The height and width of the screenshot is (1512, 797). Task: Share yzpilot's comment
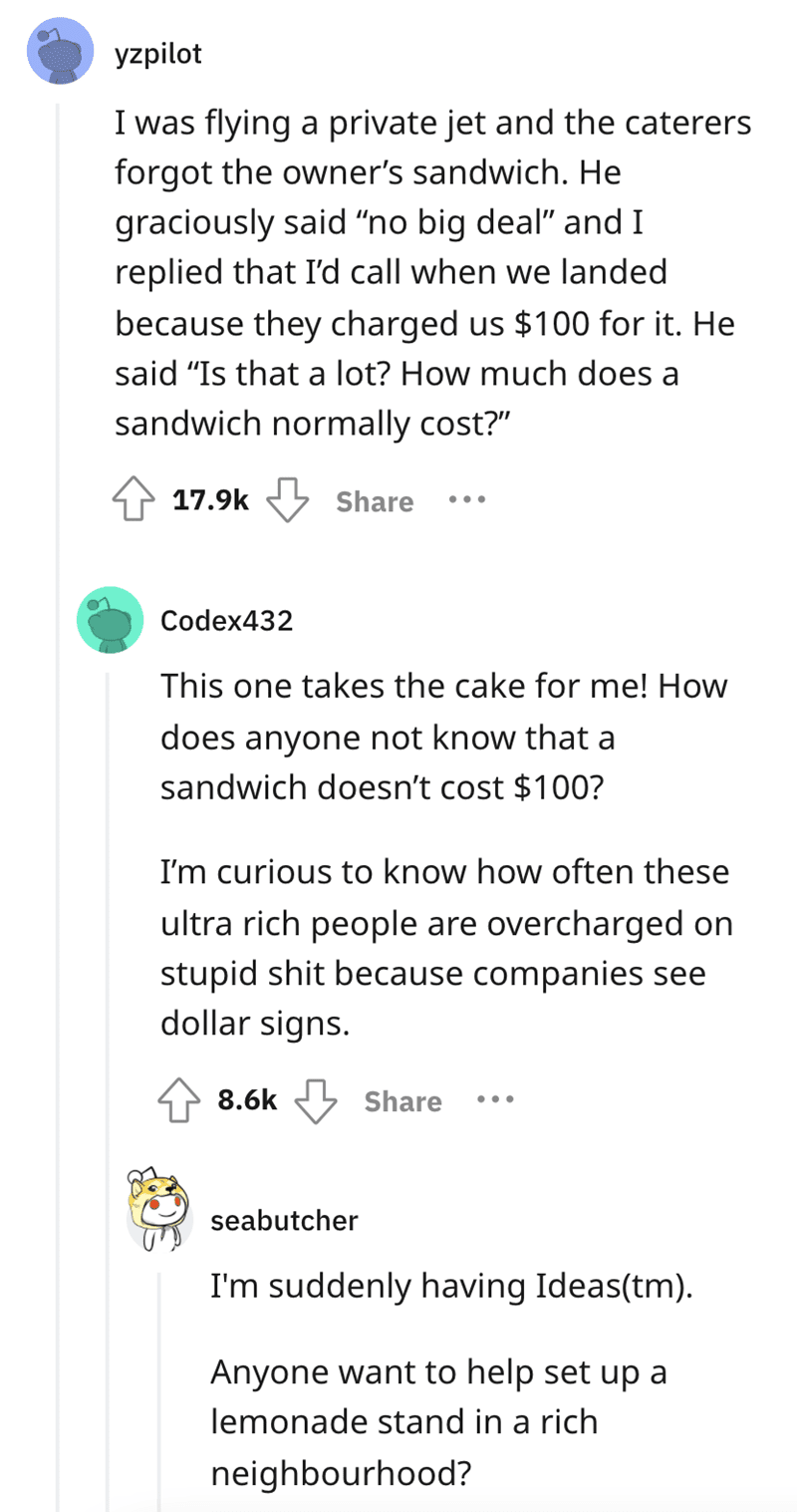375,501
